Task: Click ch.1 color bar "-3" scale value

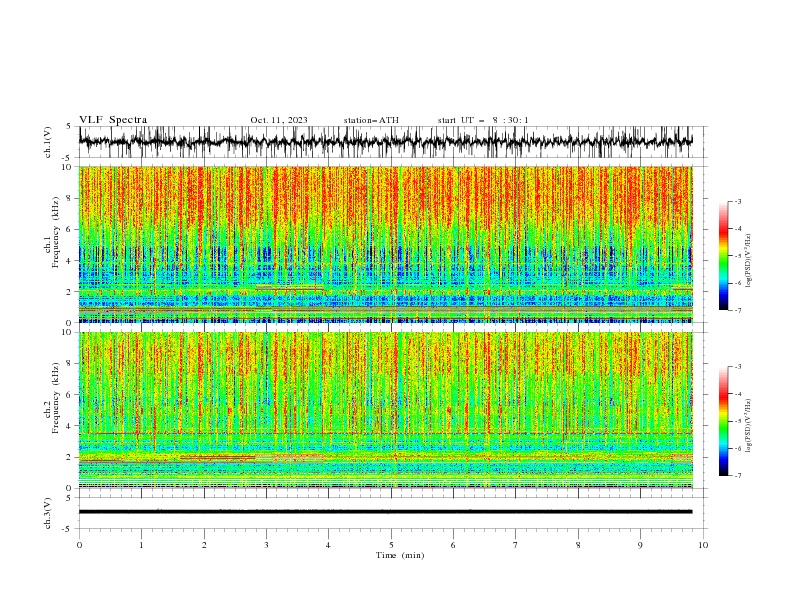Action: [737, 201]
